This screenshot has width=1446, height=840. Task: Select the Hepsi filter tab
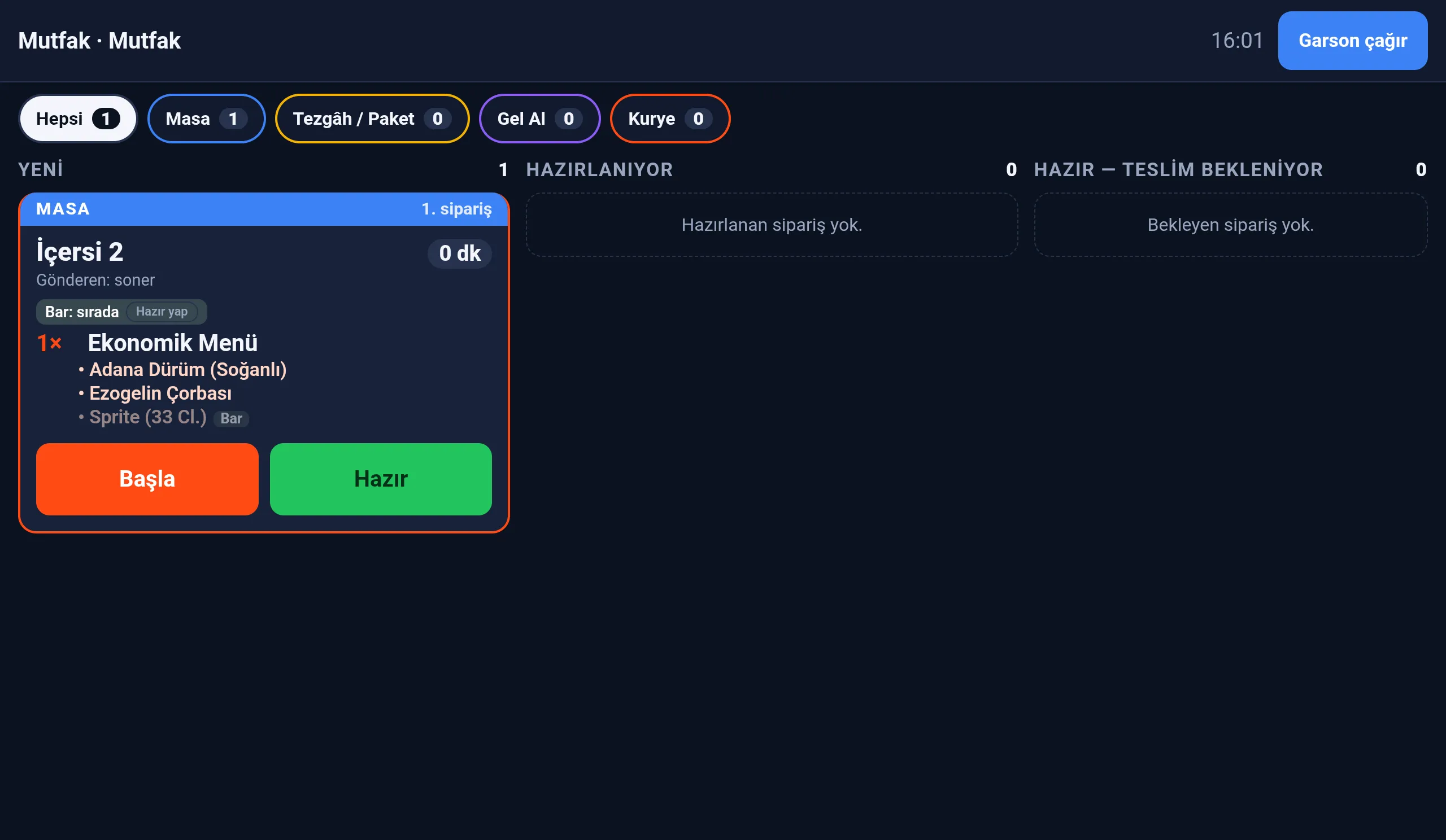click(78, 119)
